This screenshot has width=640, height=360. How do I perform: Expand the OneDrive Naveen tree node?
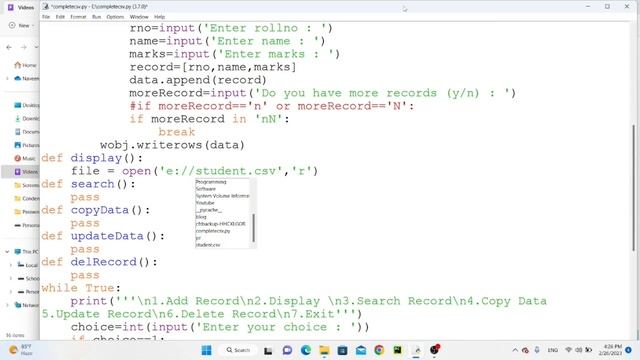7,78
